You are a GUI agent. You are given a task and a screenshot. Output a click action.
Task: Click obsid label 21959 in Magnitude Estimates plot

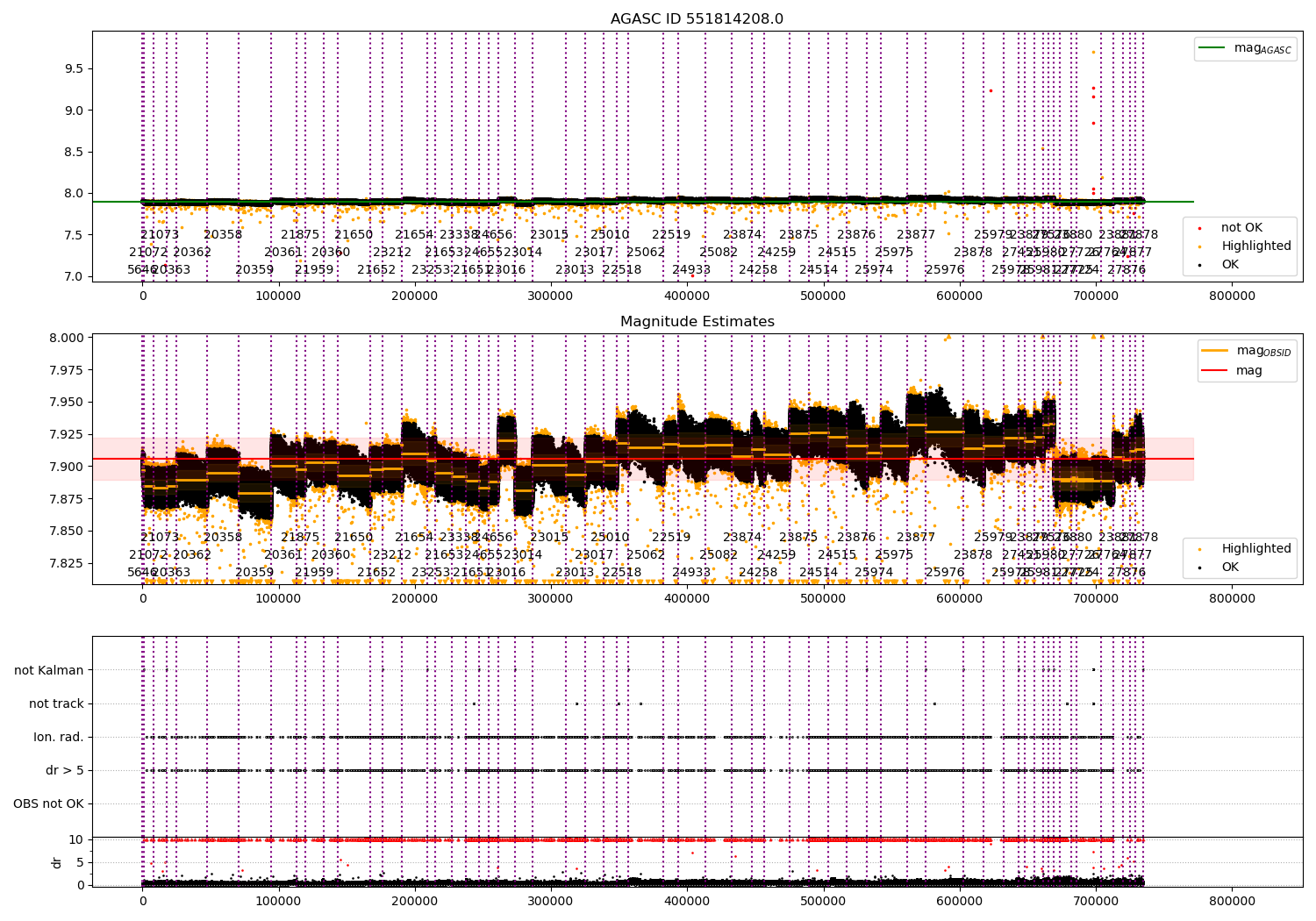[314, 573]
